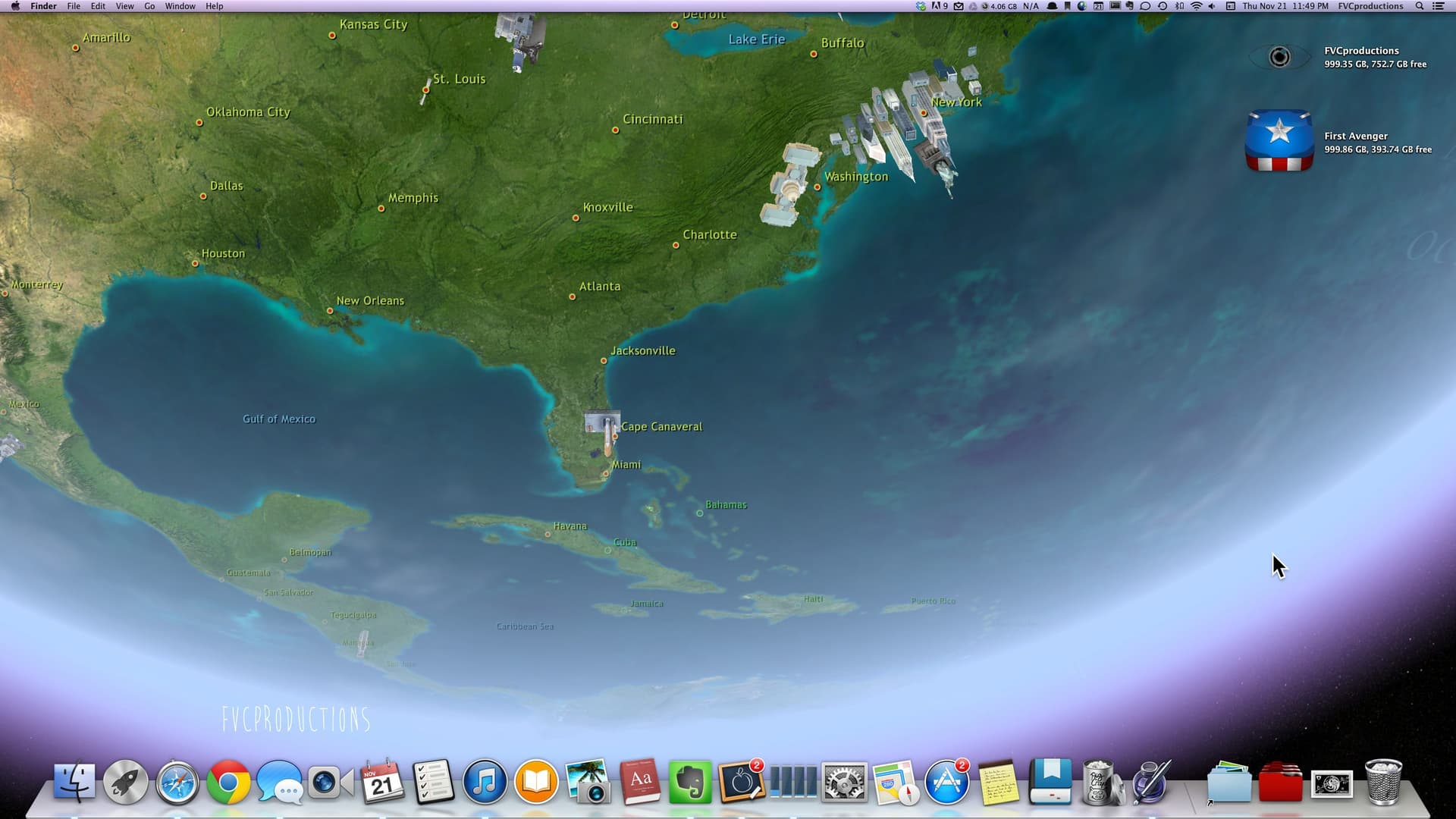Open Launchpad from the dock

[126, 782]
